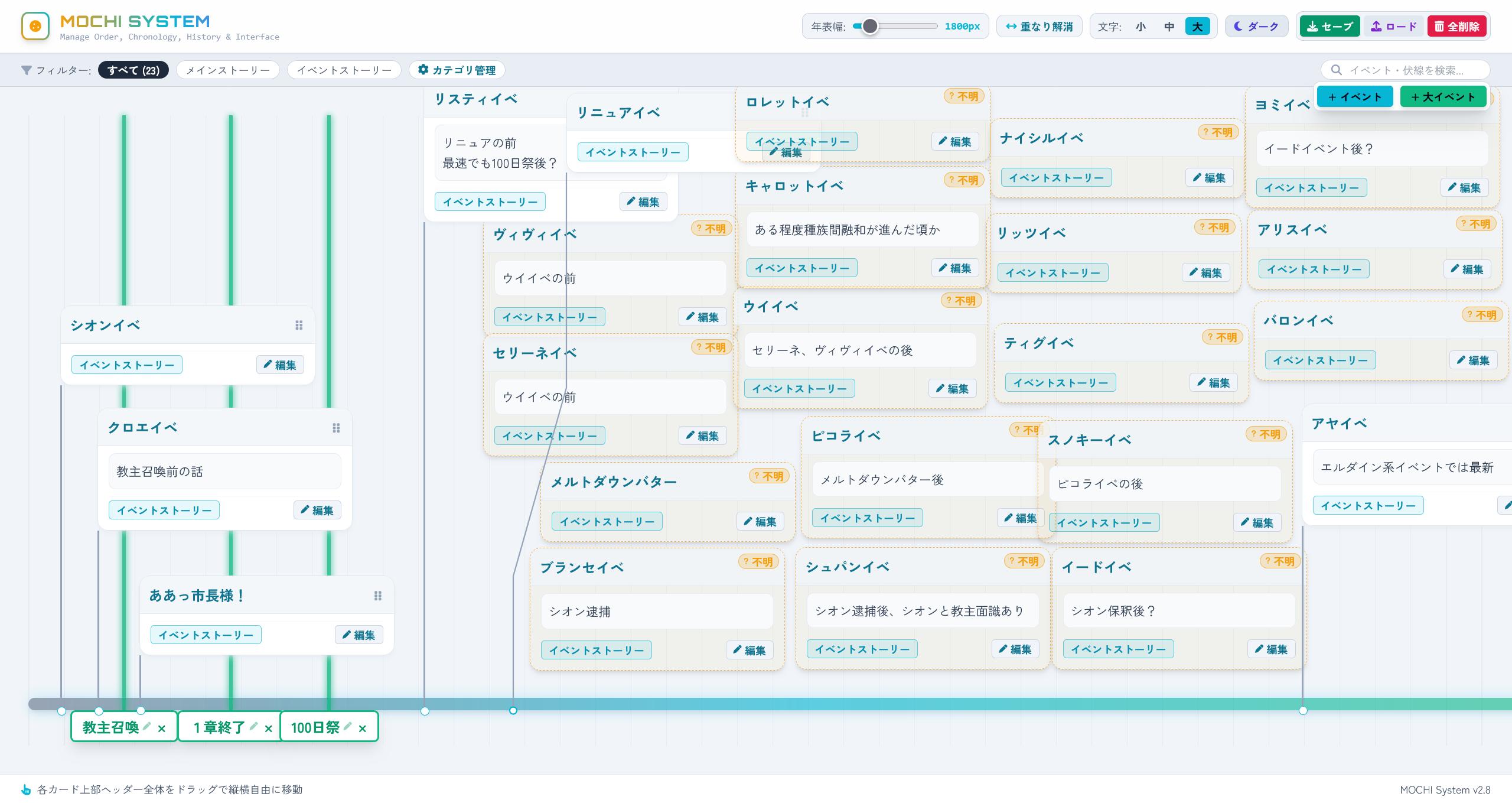Click drag handle on ああっ市長様！ card
Viewport: 1512px width, 803px height.
(378, 596)
